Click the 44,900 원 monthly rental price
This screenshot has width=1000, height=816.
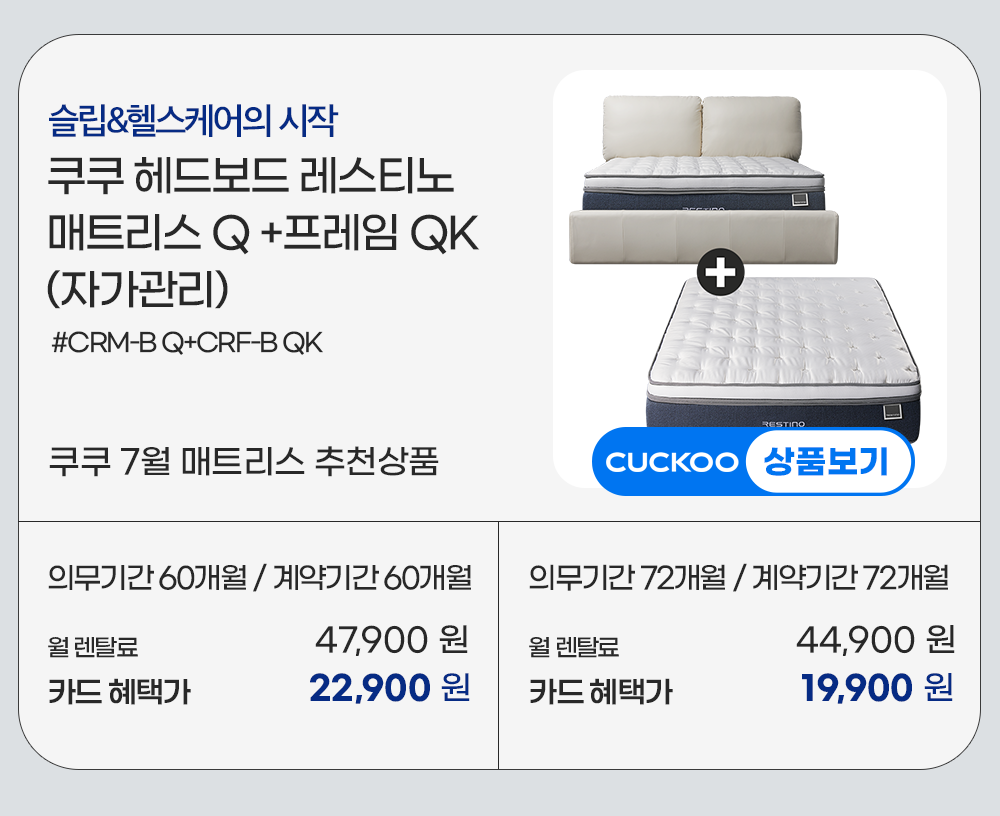pos(875,638)
